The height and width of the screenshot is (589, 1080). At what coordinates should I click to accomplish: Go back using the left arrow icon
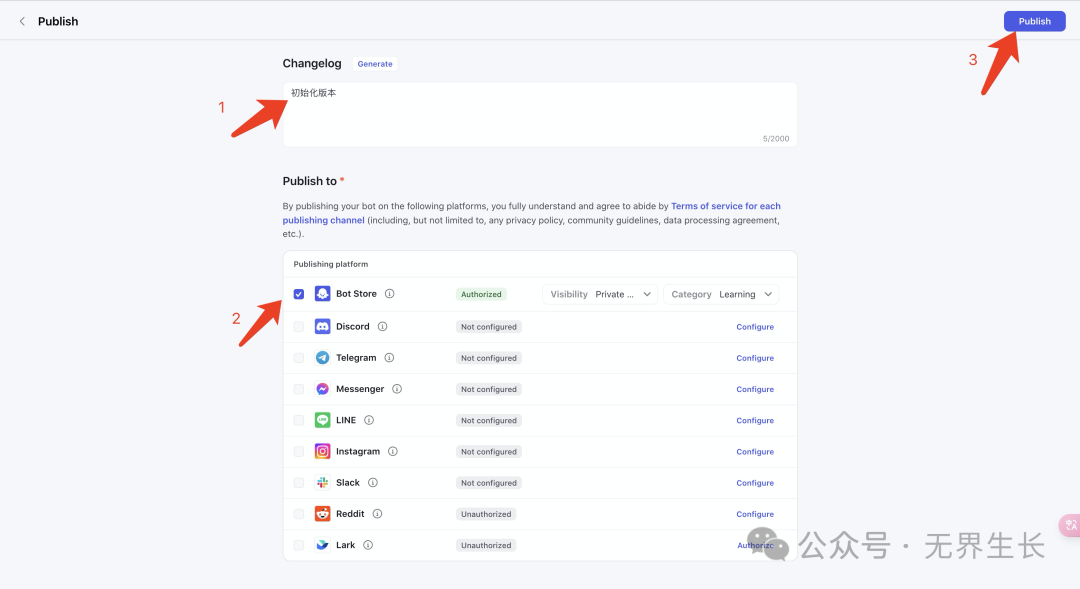(22, 21)
